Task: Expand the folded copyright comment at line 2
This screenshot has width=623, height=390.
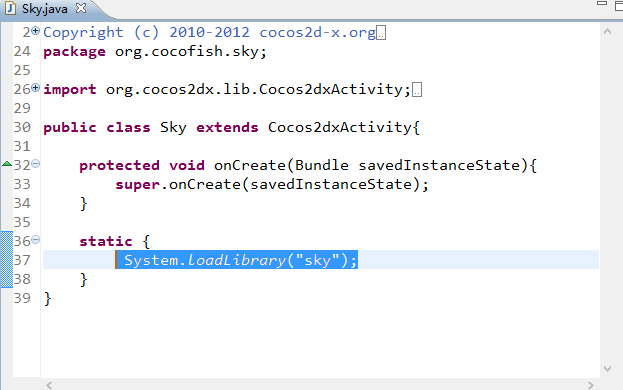Action: click(36, 31)
